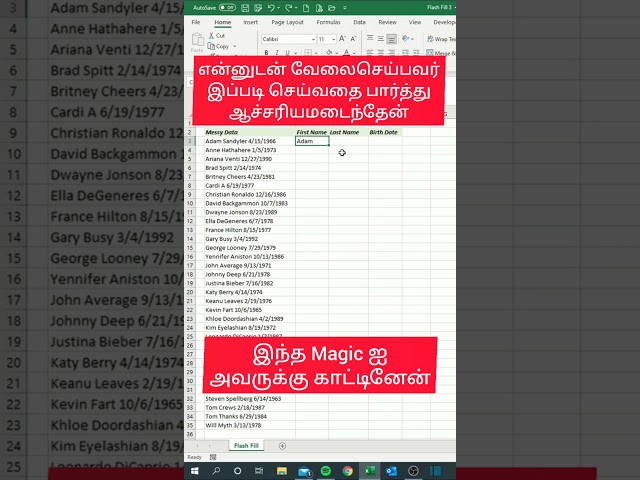This screenshot has height=480, width=640.
Task: Select cell Brad Spitt 2/14/1974
Action: pos(249,168)
